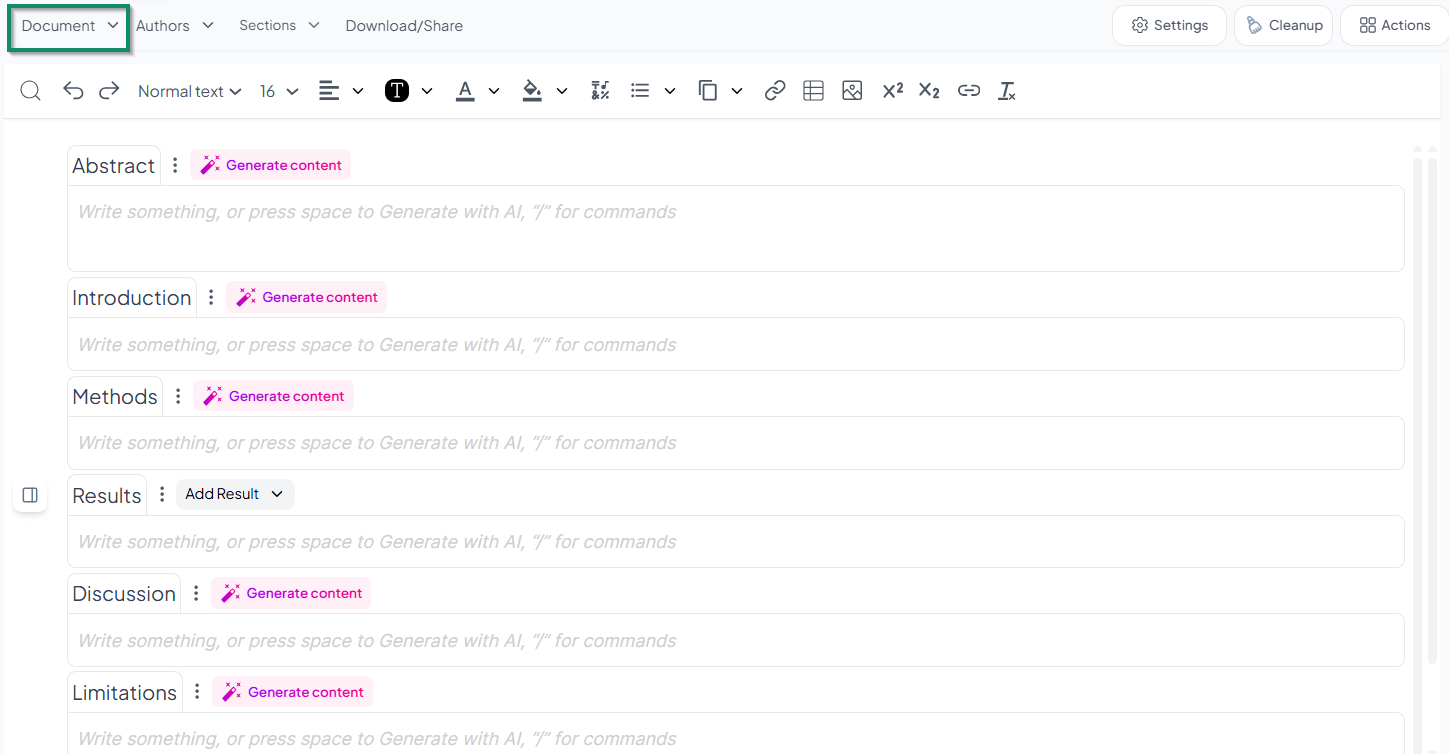Viewport: 1449px width, 754px height.
Task: Open the font size 16 dropdown
Action: coord(279,91)
